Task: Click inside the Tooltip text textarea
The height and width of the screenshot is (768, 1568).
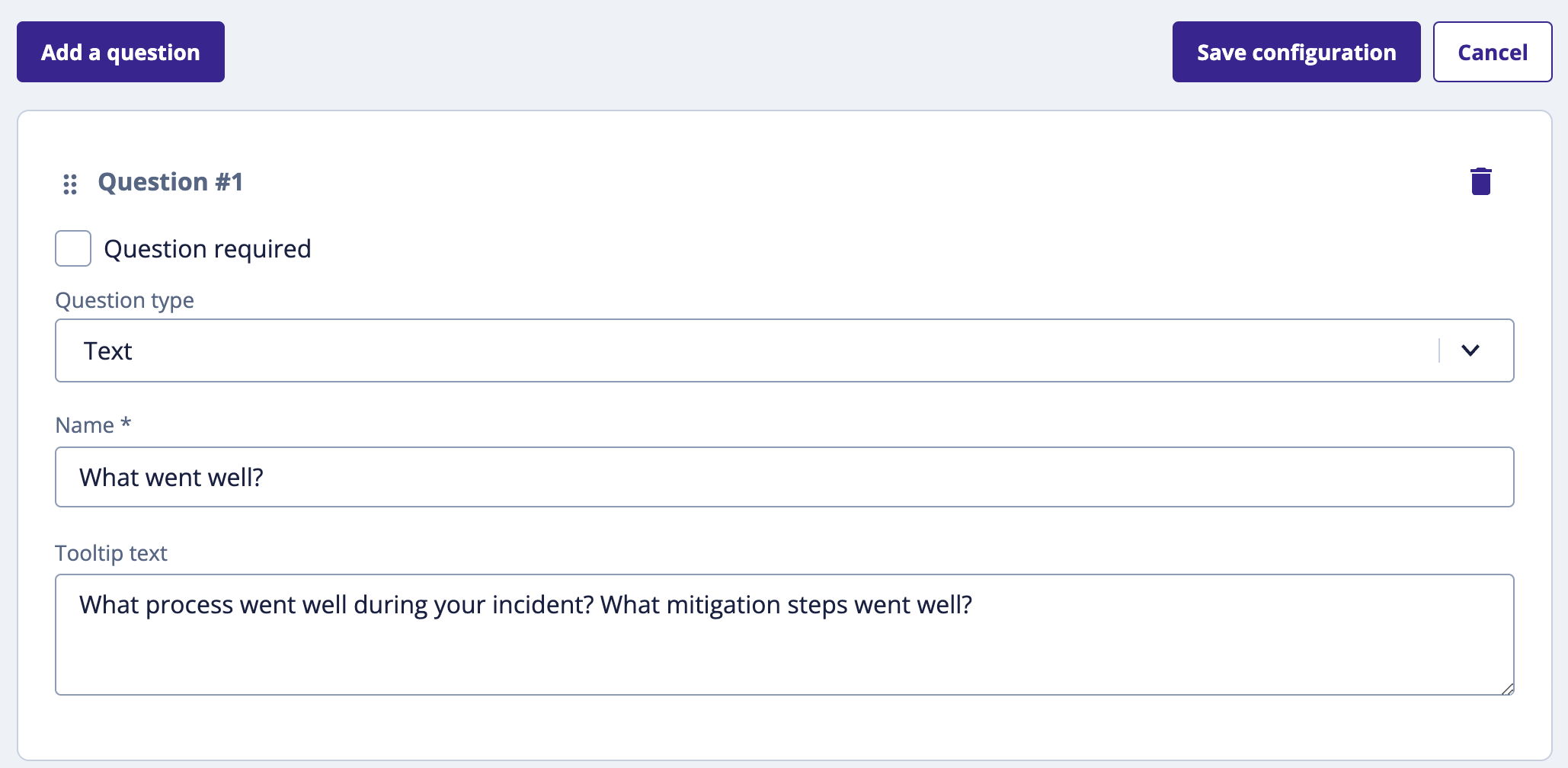Action: tap(784, 635)
